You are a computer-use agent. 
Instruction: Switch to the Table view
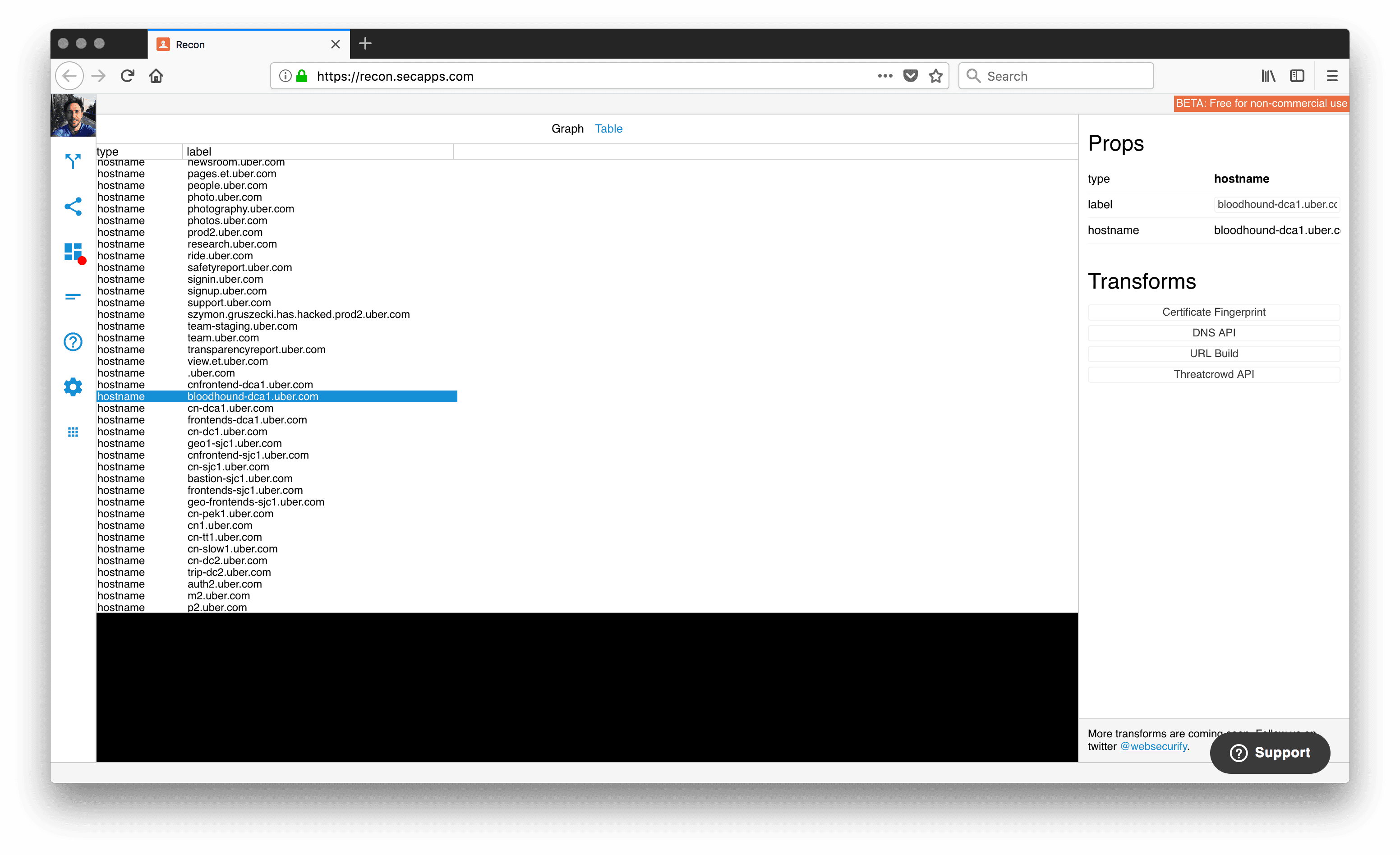pos(608,129)
